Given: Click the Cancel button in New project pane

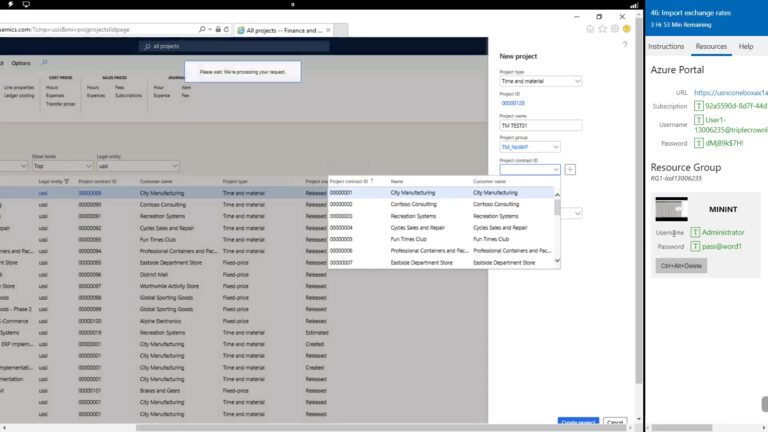Looking at the screenshot, I should [615, 421].
